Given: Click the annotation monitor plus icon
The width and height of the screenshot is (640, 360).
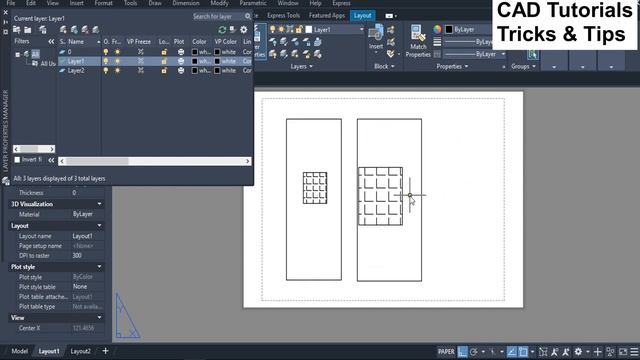Looking at the screenshot, I should coord(598,351).
